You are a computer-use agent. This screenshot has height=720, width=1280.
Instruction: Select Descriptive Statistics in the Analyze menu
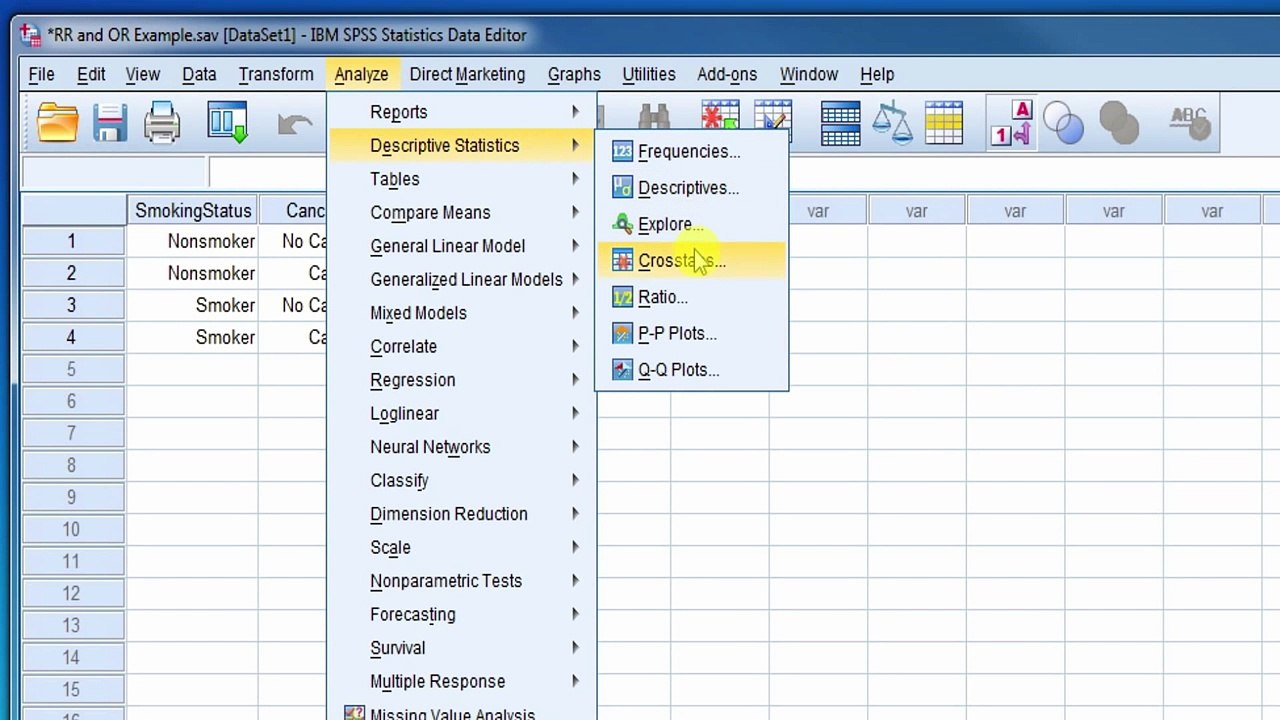tap(461, 145)
